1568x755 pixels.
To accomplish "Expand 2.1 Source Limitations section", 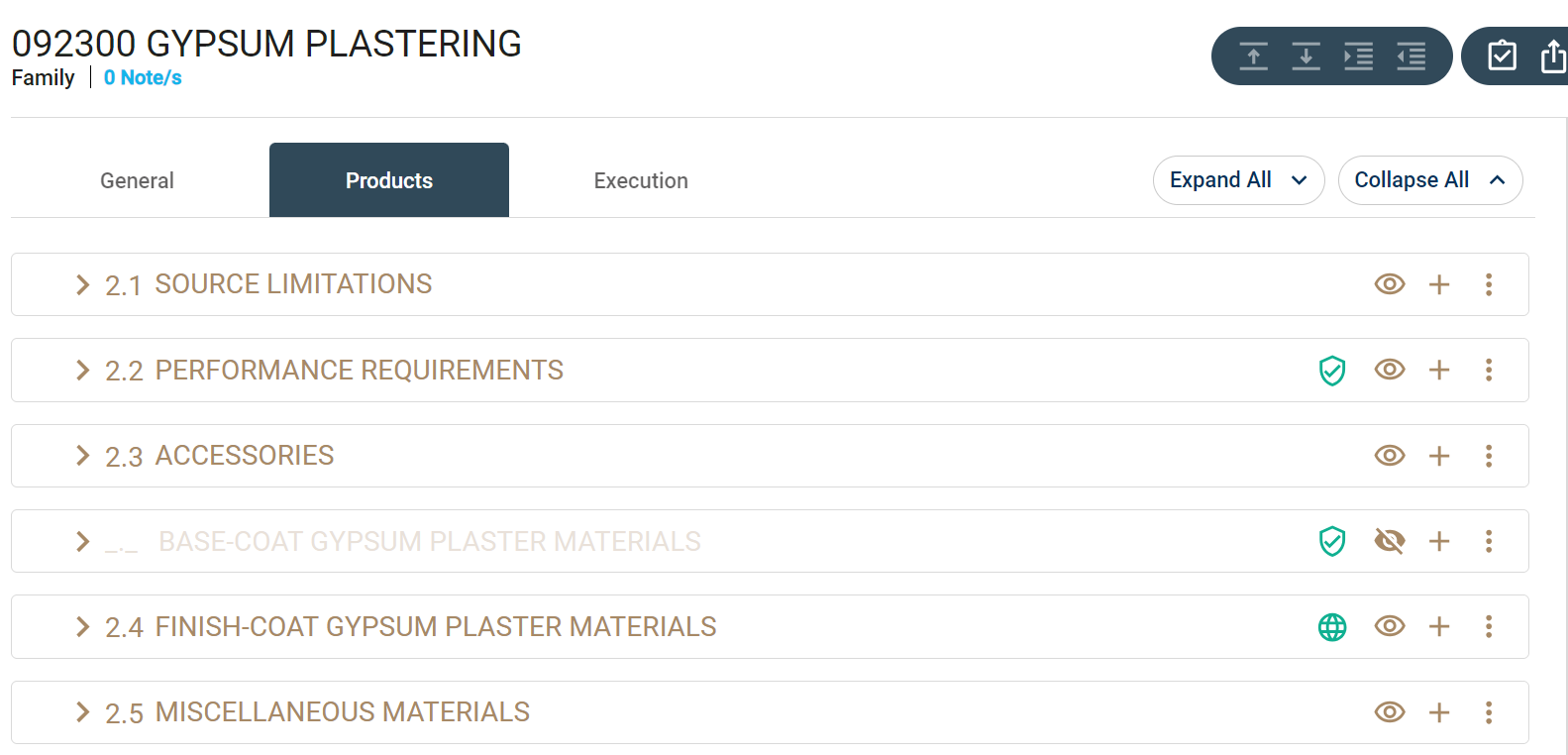I will (83, 285).
